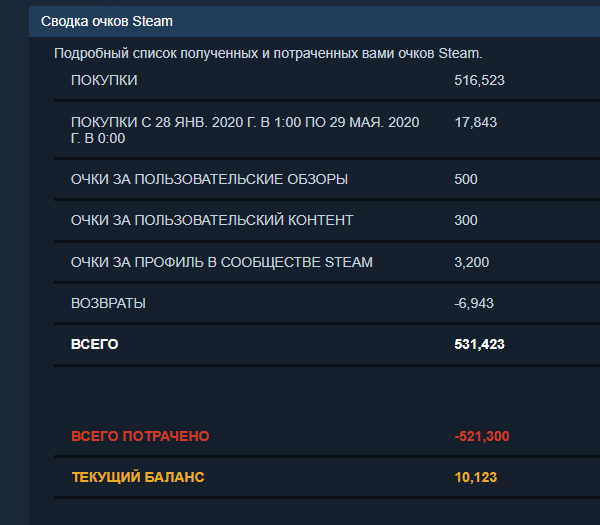Click "ОЧКИ ЗА ПОЛЬЗОВАТЕЛЬСКИЕ ОБЗОРЫ" label

(x=209, y=179)
